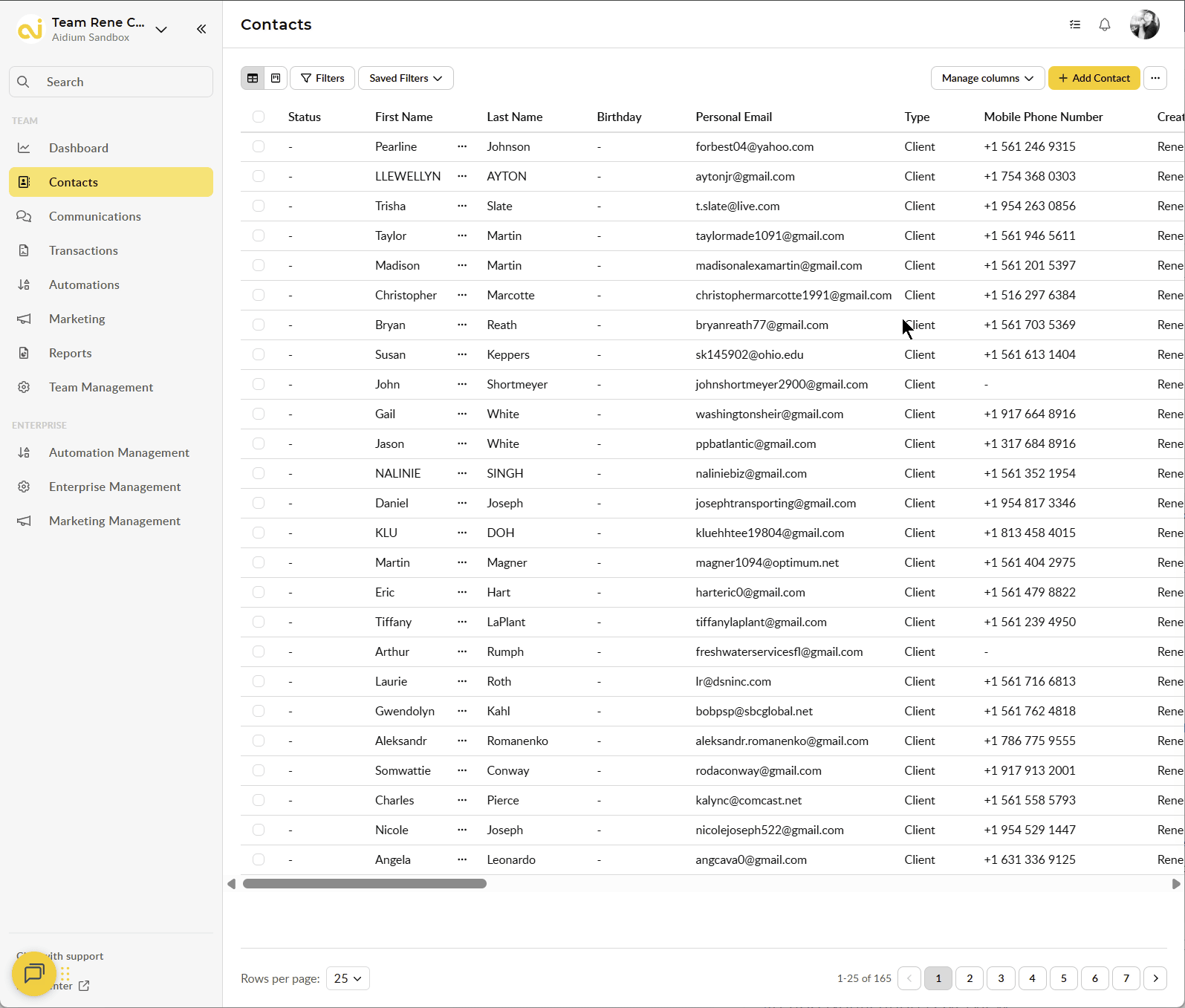Select all contacts with header checkbox
The width and height of the screenshot is (1185, 1008).
coord(259,117)
